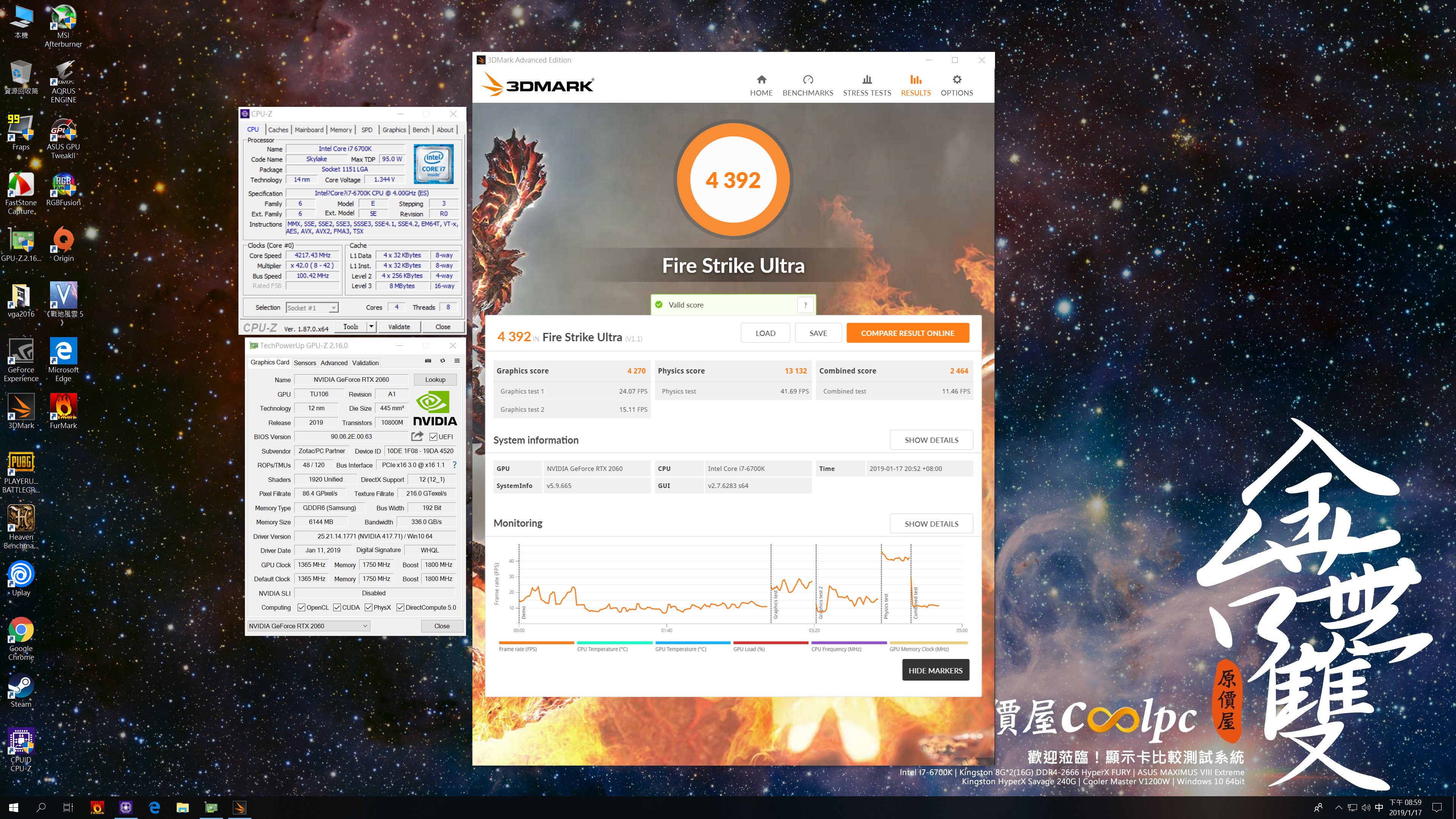Click the bus interface question mark in GPU-Z

tap(454, 464)
